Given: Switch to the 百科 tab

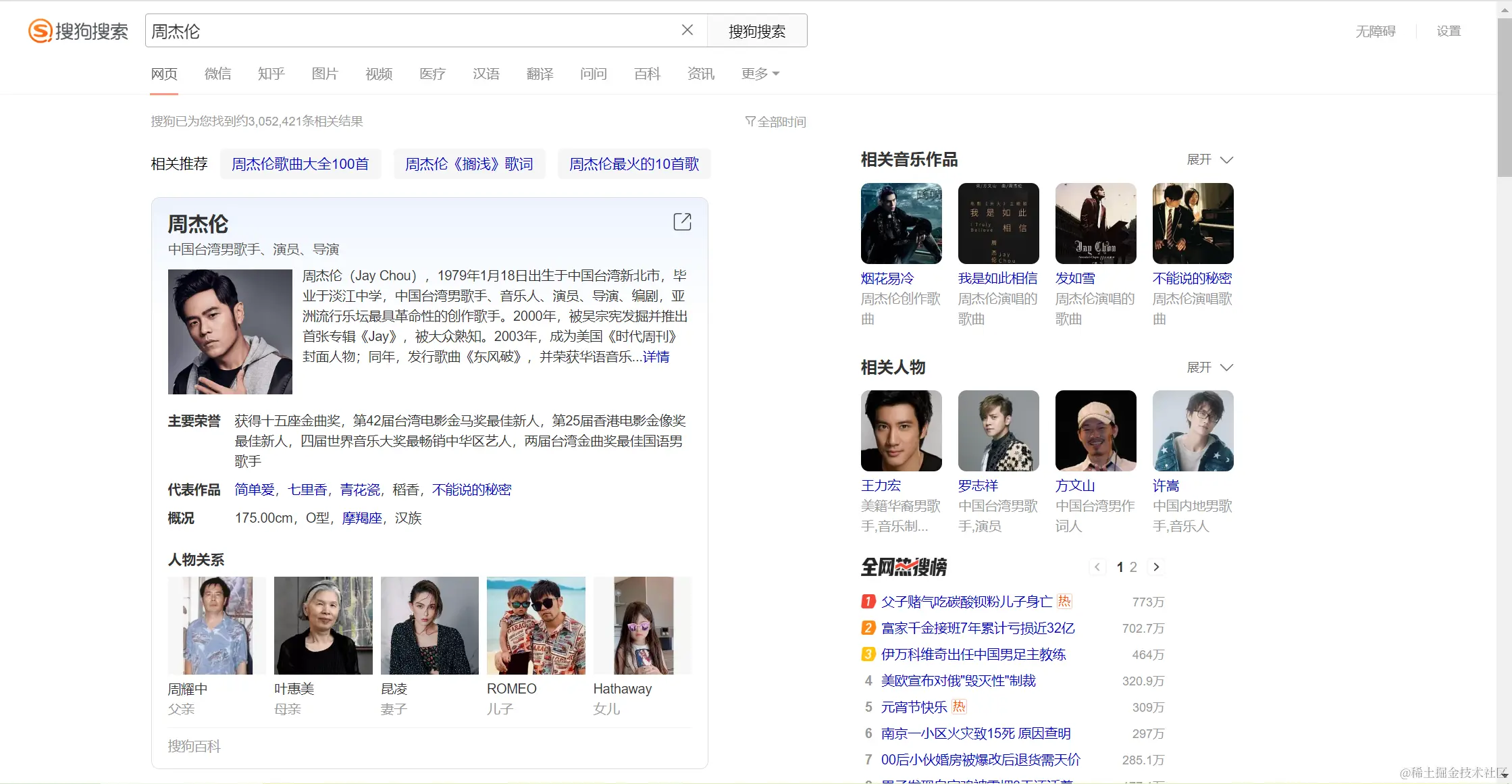Looking at the screenshot, I should click(647, 74).
